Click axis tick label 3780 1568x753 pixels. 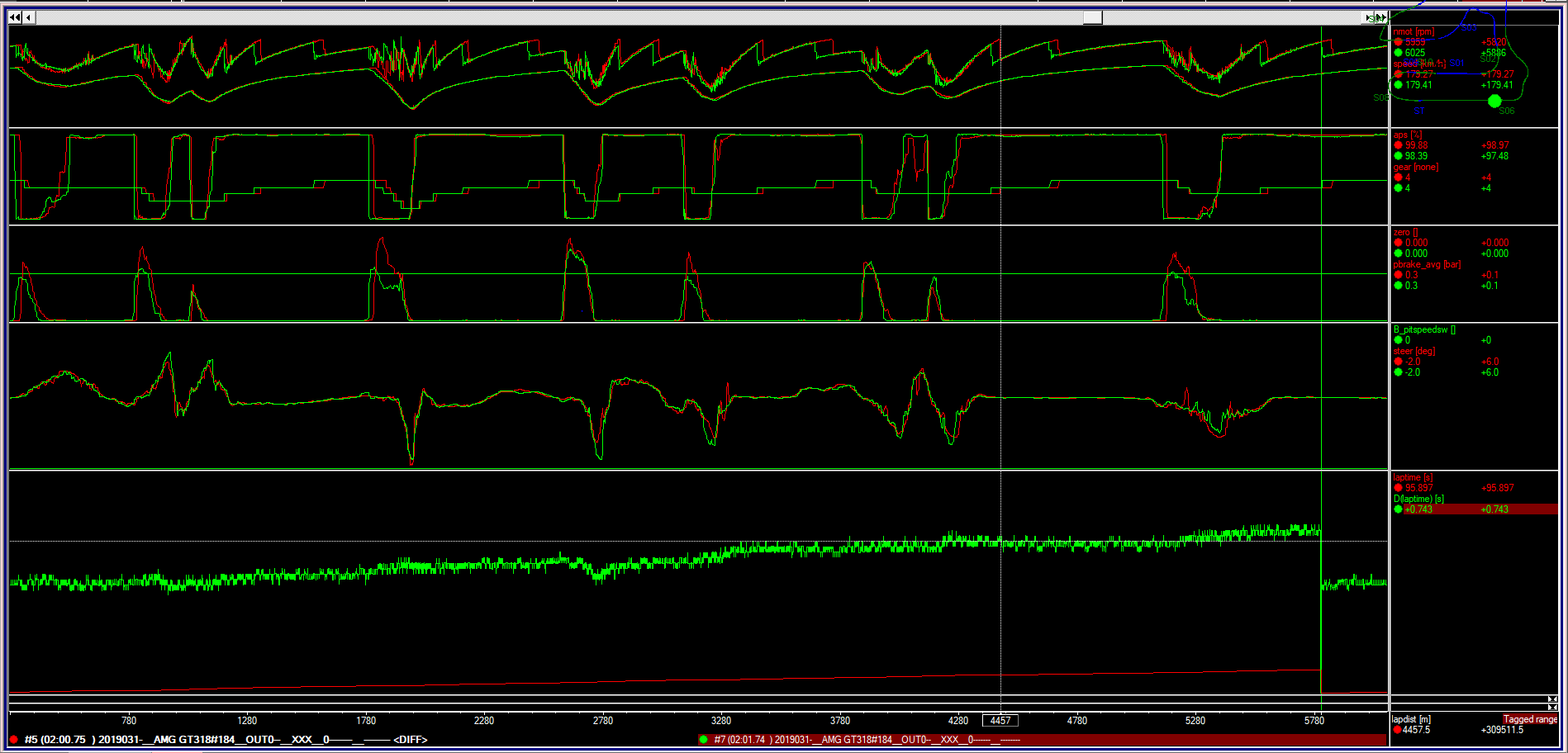(840, 721)
